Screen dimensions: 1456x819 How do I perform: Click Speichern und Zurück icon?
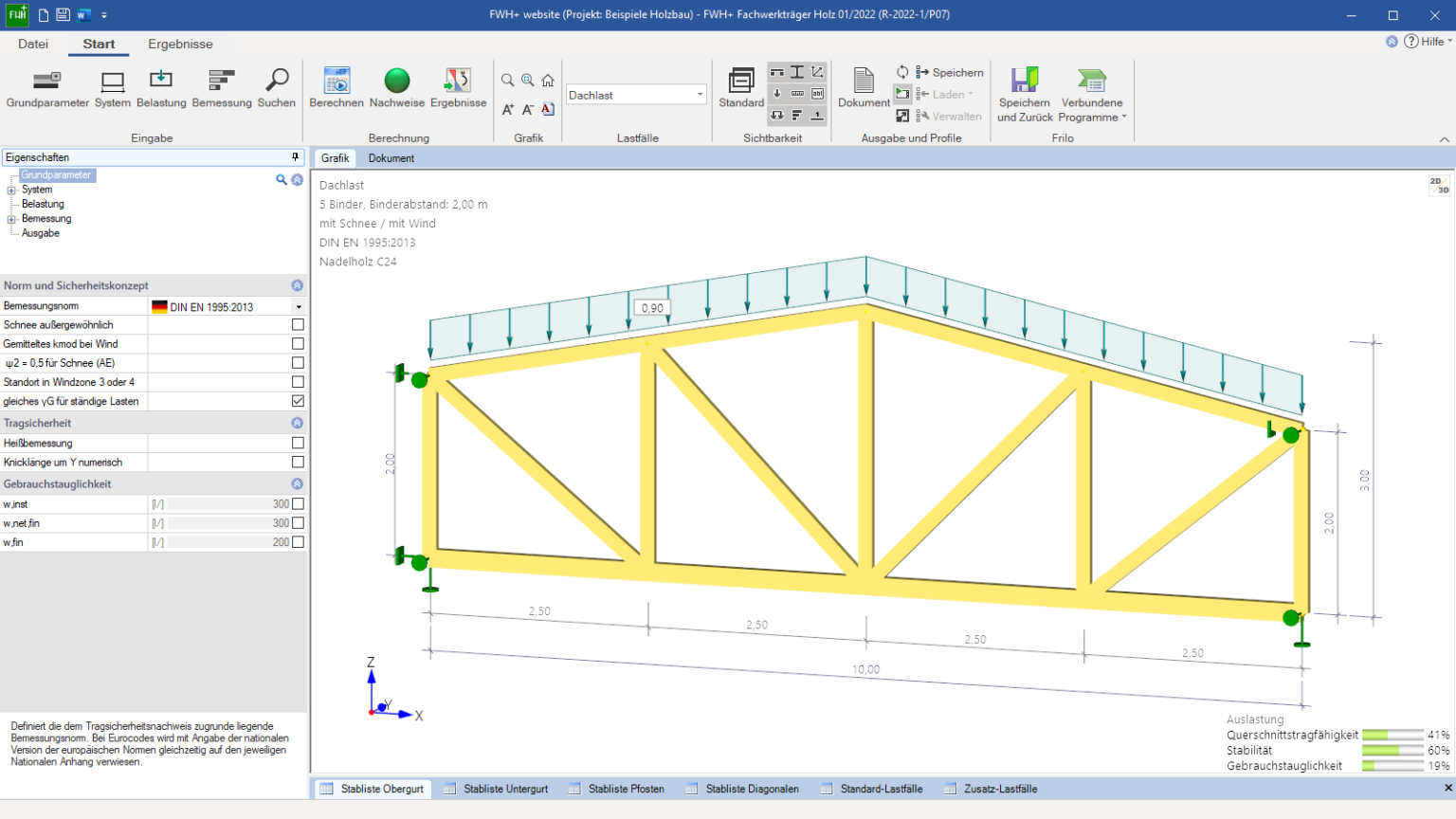point(1025,82)
